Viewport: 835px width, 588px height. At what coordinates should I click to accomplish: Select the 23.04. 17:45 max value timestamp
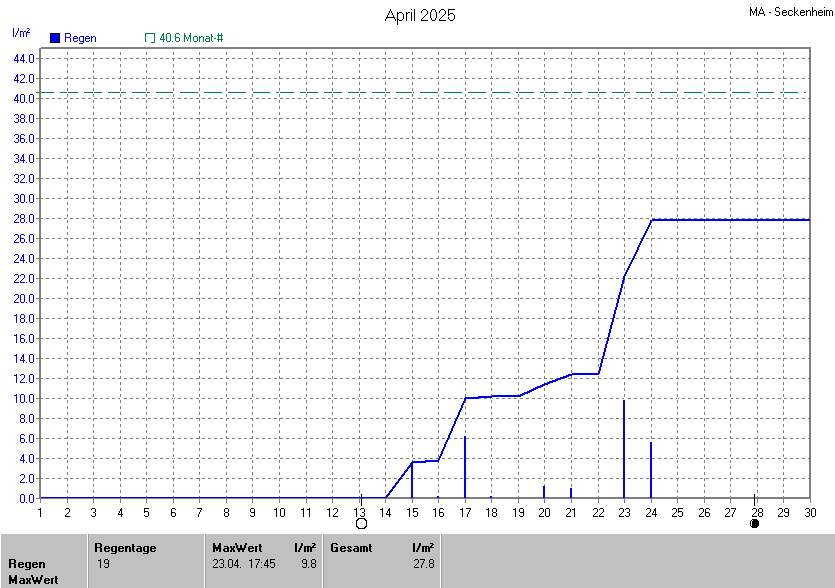click(245, 564)
